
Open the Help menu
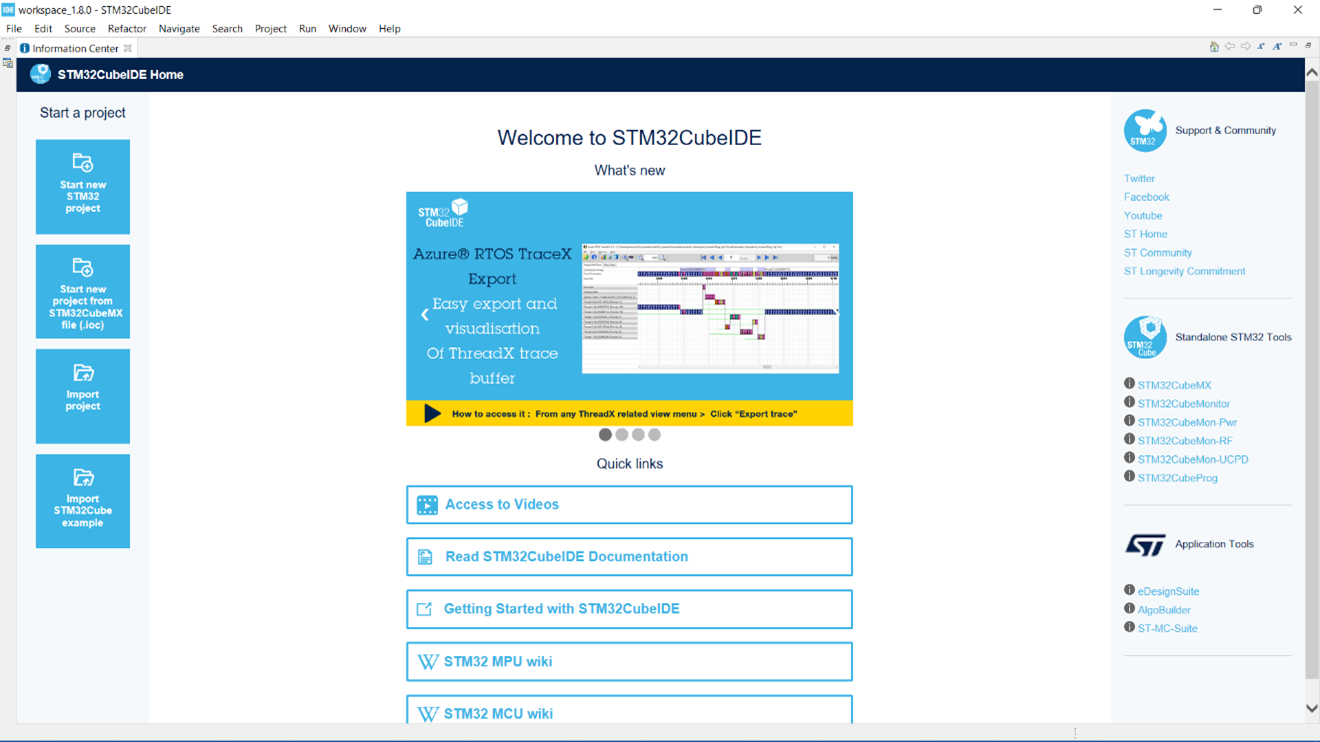[389, 28]
